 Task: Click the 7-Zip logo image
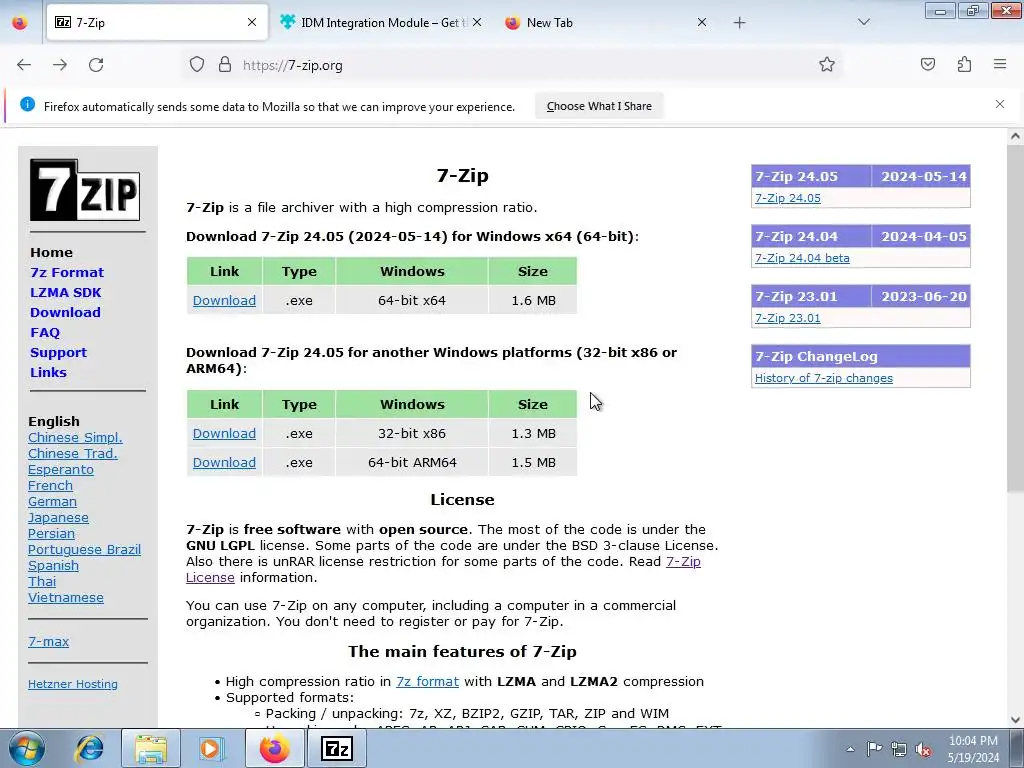click(x=85, y=189)
